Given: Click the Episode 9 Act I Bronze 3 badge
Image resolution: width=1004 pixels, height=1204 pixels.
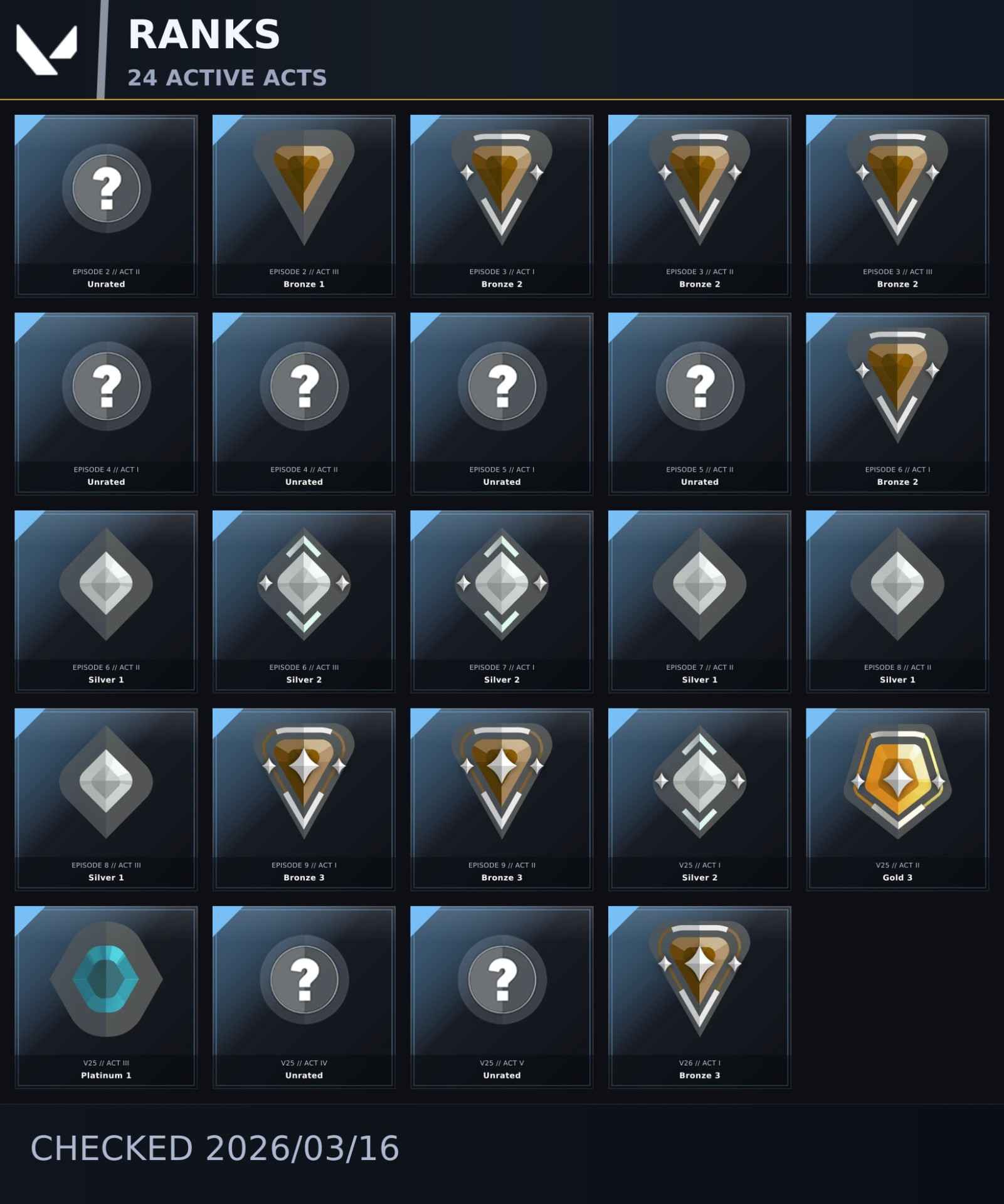Looking at the screenshot, I should coord(304,781).
